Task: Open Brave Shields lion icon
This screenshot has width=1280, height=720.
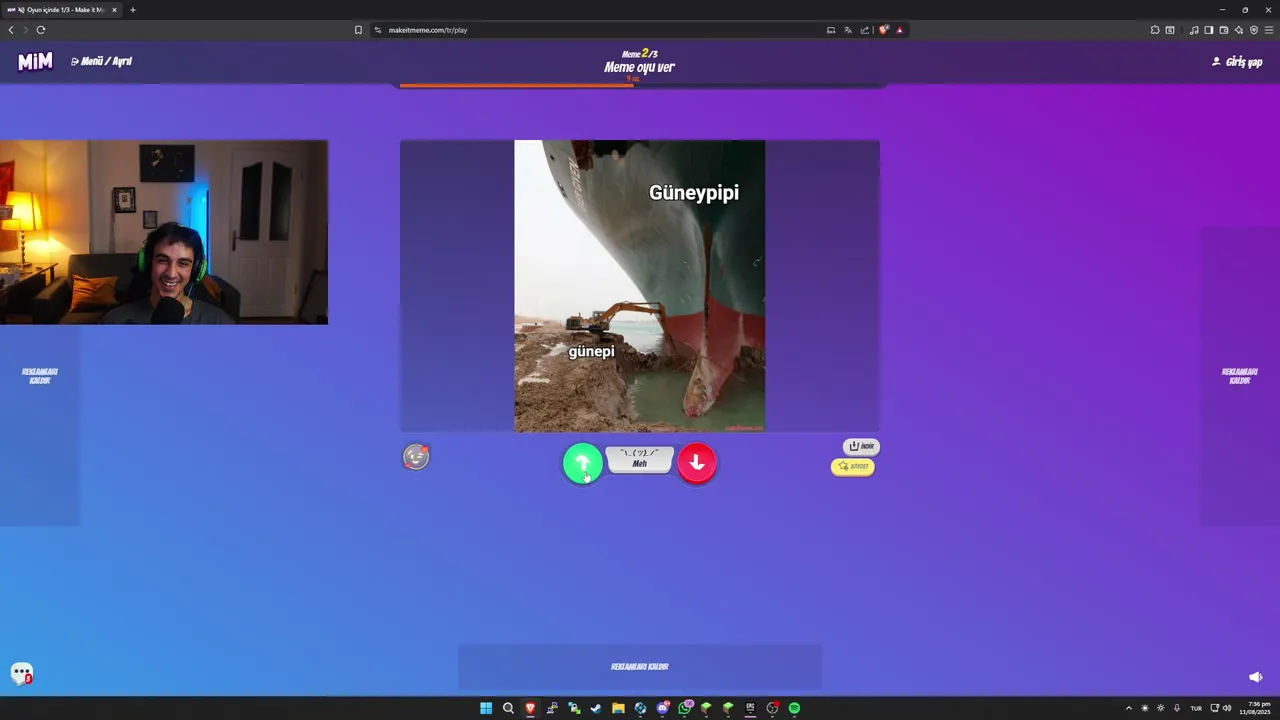Action: (883, 30)
